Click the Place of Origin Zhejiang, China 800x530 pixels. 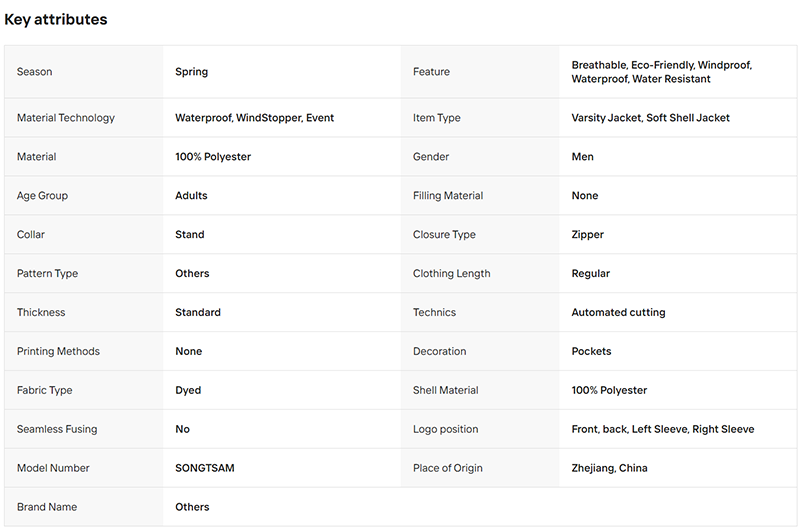tap(609, 468)
